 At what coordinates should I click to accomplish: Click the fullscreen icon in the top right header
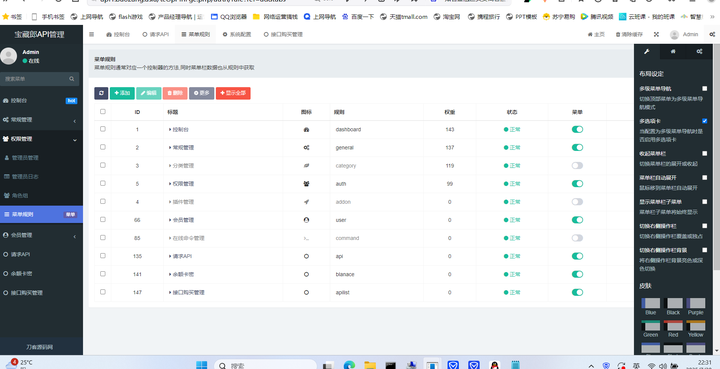click(657, 34)
